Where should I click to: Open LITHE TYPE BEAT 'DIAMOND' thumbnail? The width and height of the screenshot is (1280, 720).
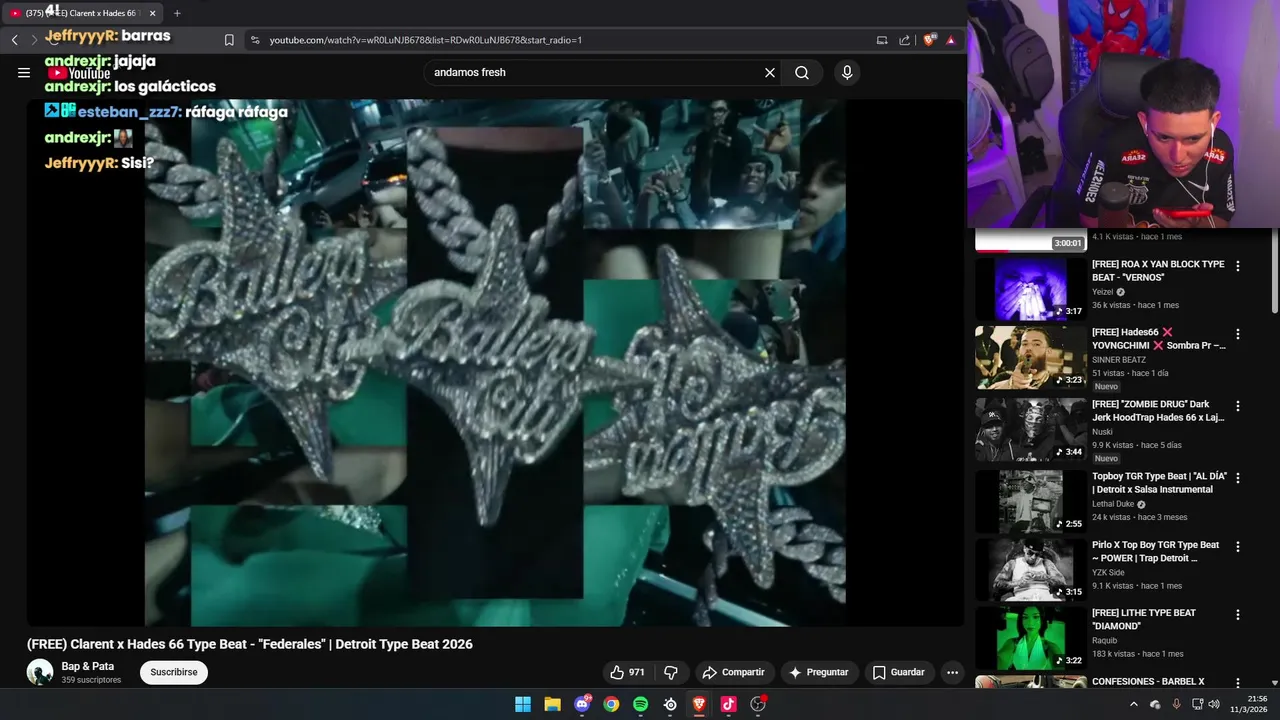(x=1031, y=638)
